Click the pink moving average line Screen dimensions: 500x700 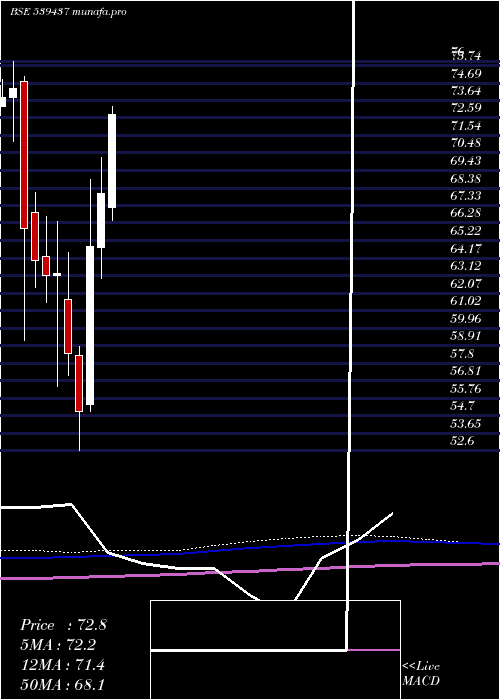[250, 571]
